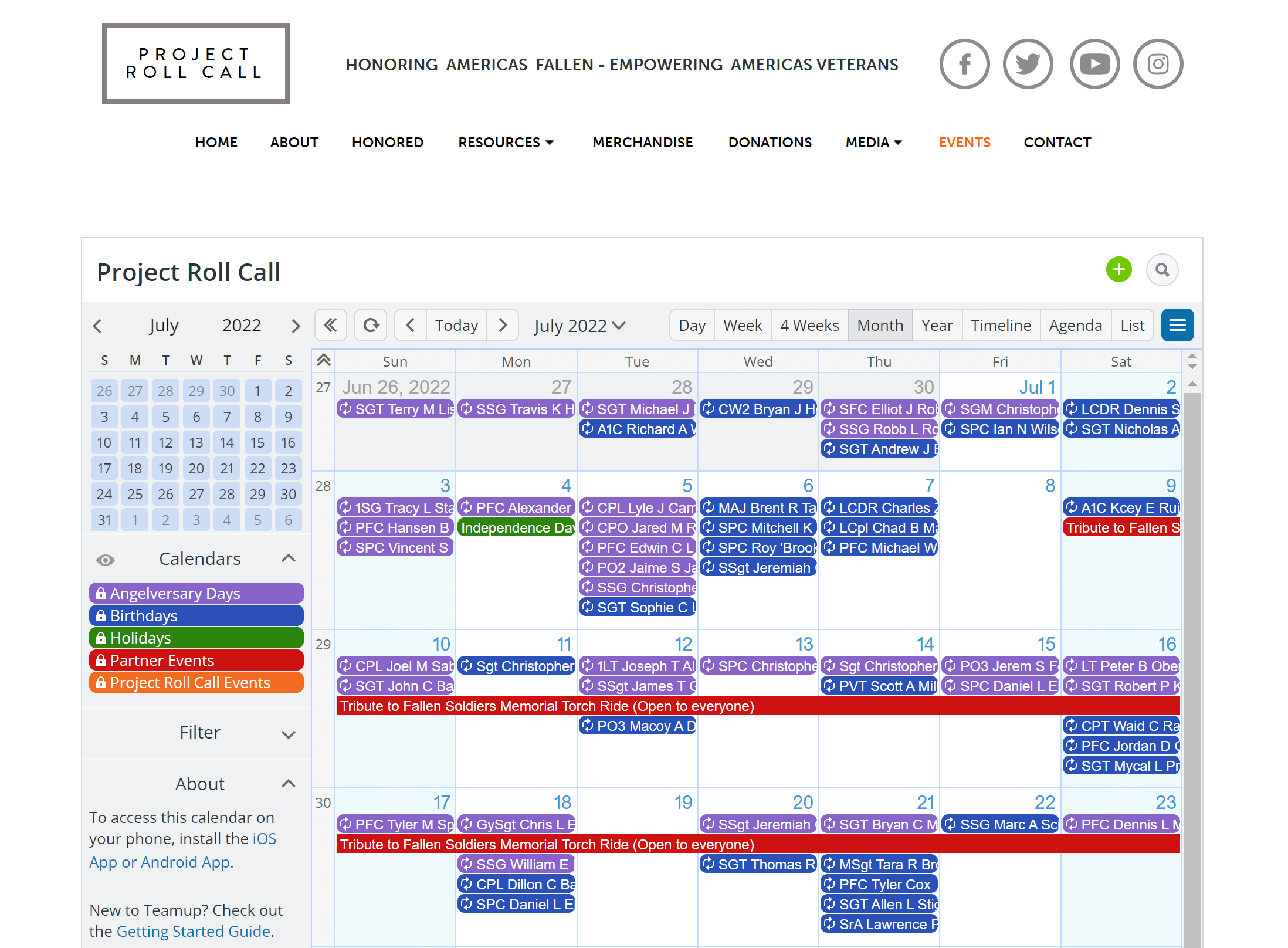
Task: Click the refresh calendar icon
Action: click(371, 325)
